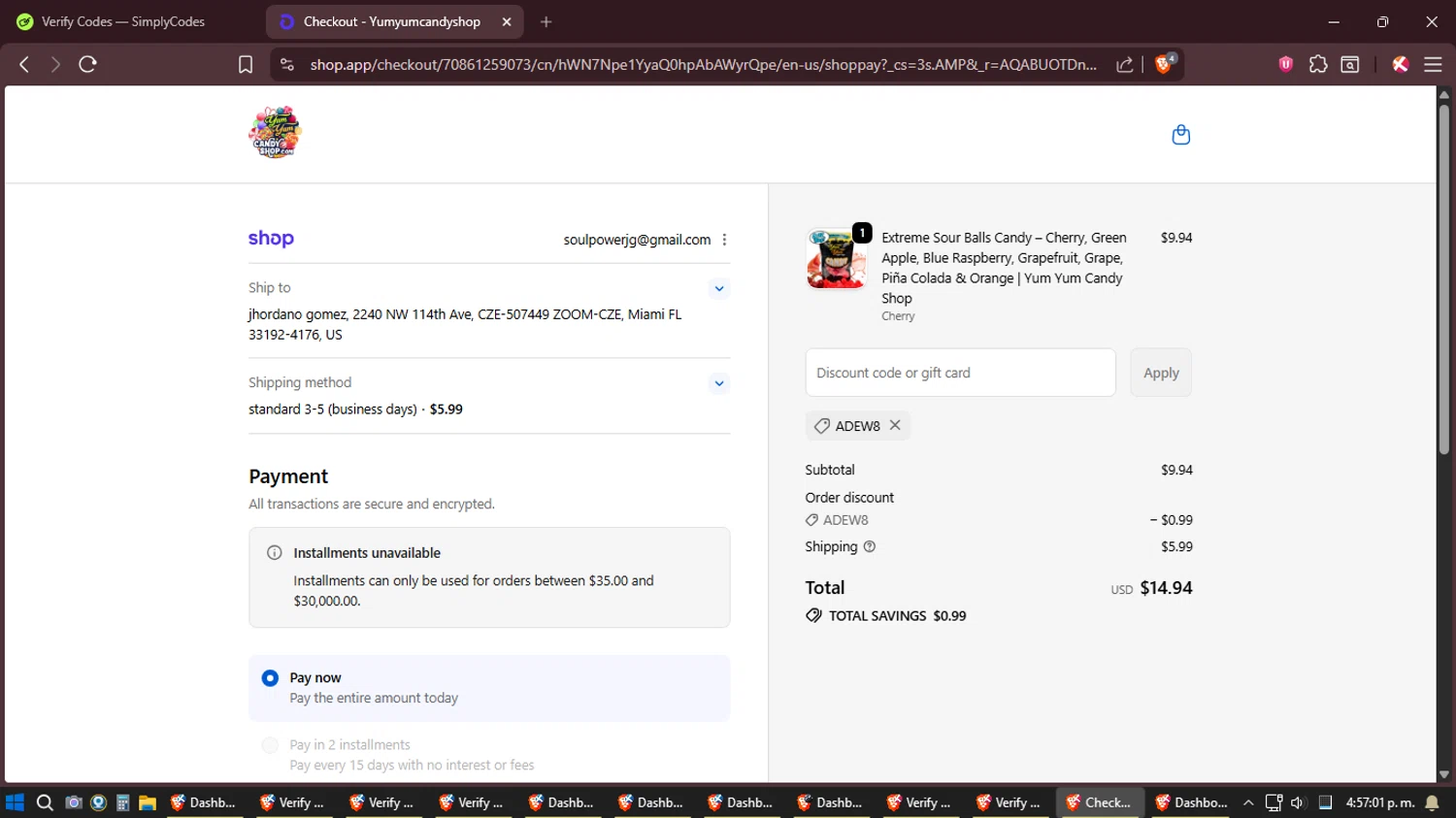Click the $14.94 total amount
This screenshot has width=1456, height=818.
(1166, 588)
